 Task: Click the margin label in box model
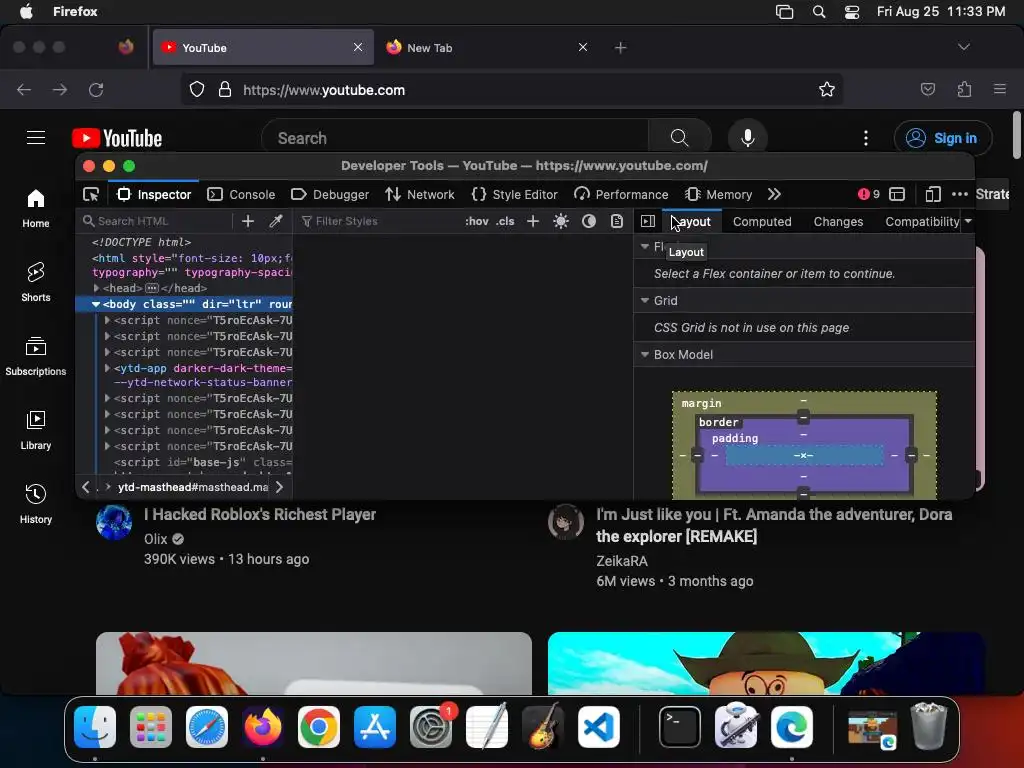(701, 404)
